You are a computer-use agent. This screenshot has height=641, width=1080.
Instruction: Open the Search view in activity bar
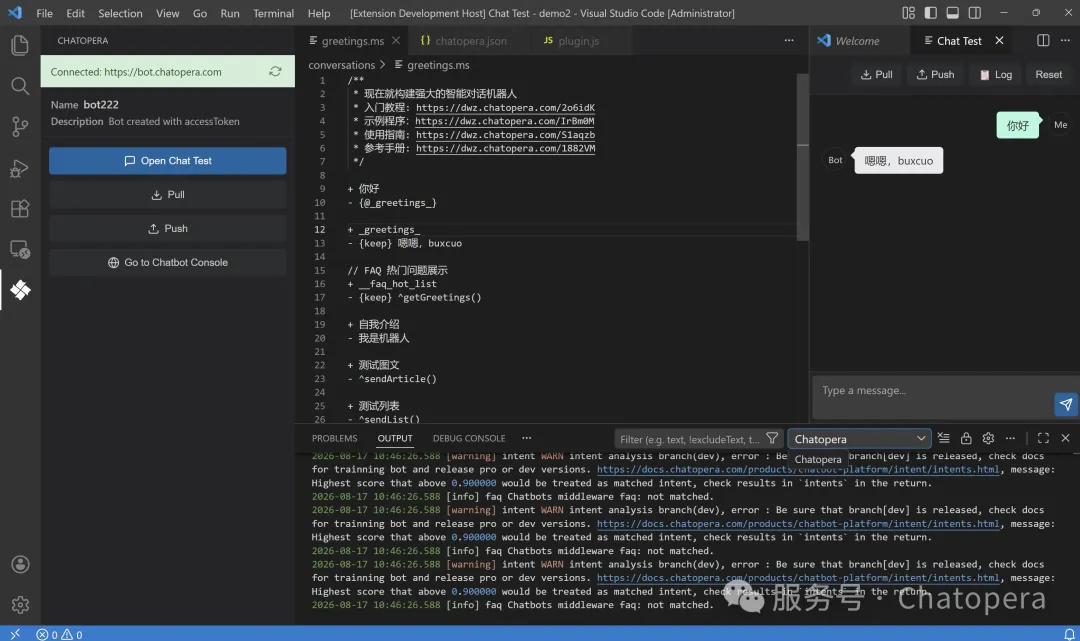(20, 86)
